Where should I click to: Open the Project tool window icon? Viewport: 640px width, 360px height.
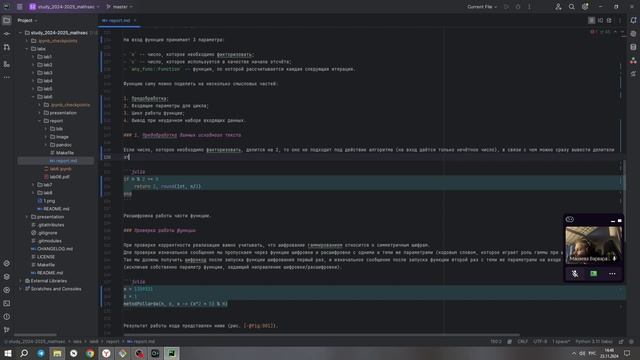7,20
